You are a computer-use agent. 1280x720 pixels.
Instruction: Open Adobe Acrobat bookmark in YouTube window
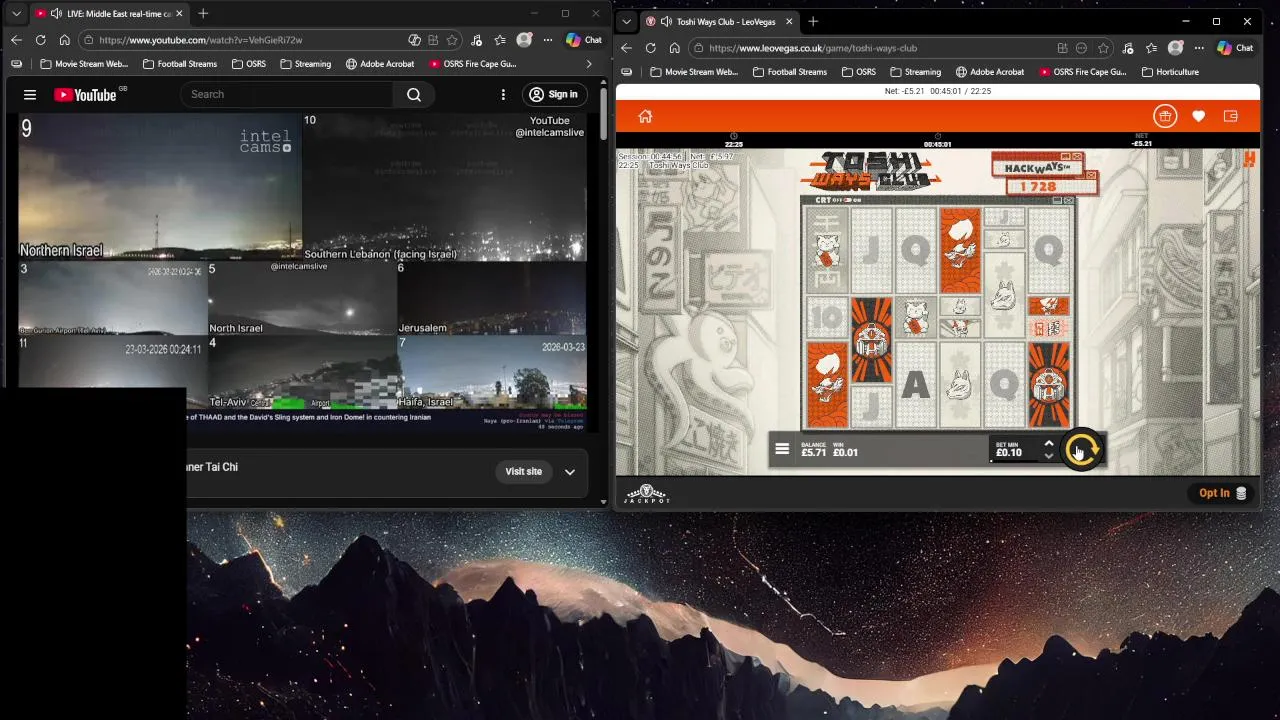tap(380, 64)
